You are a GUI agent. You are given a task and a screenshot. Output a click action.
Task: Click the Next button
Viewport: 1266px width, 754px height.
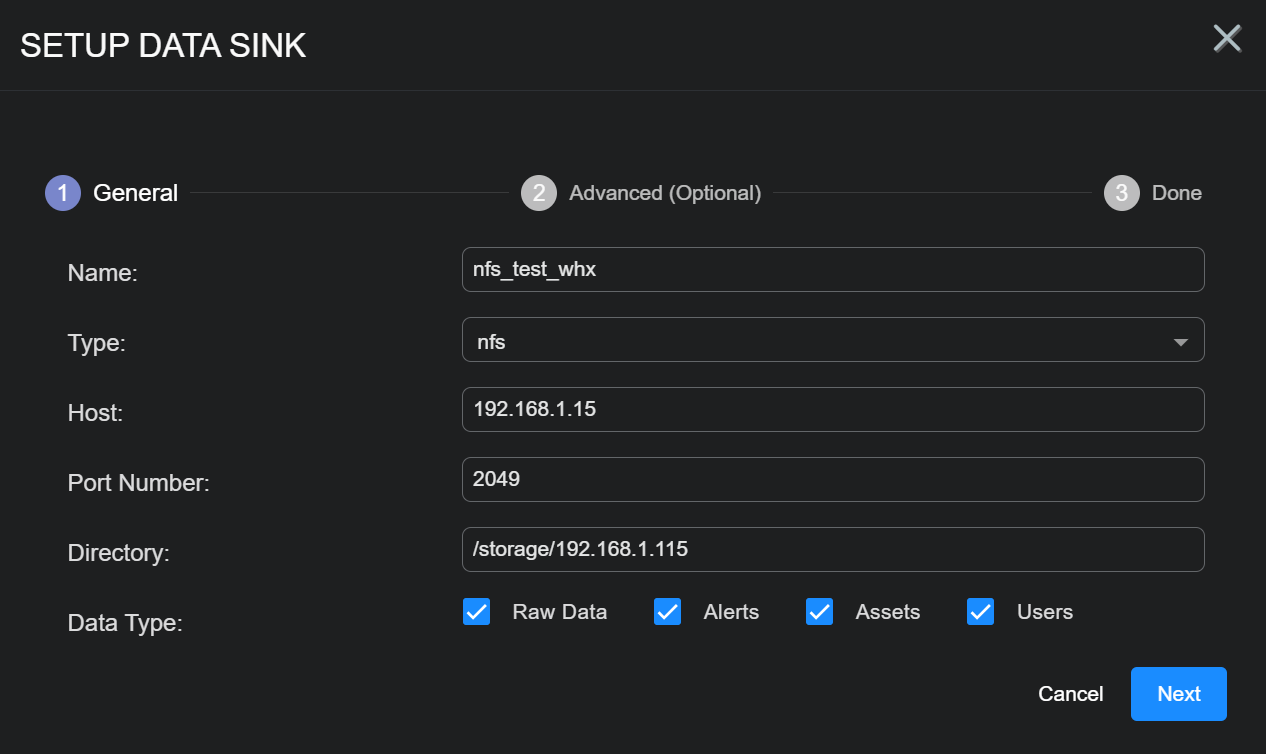[x=1178, y=693]
